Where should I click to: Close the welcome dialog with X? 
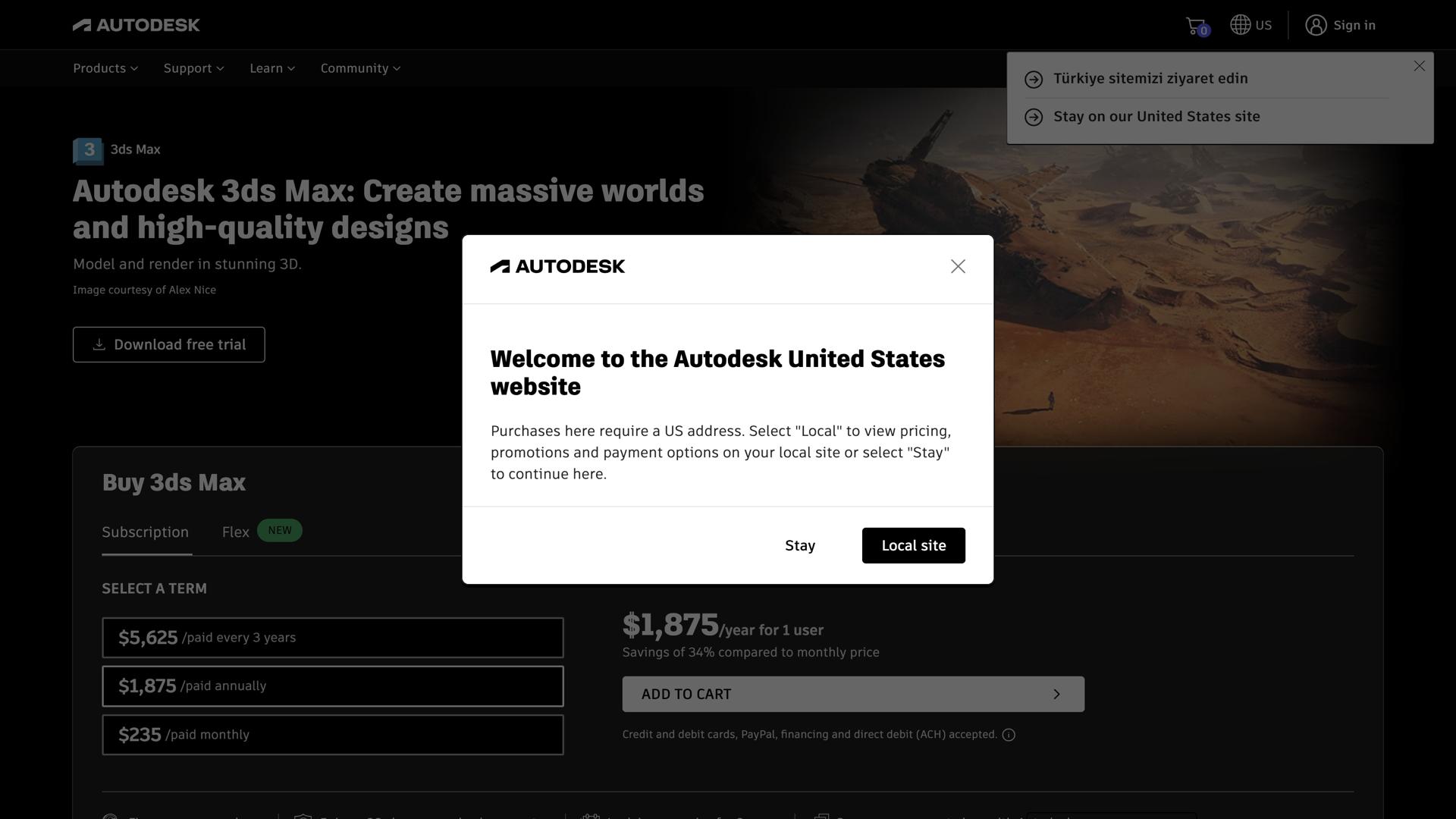[x=958, y=266]
